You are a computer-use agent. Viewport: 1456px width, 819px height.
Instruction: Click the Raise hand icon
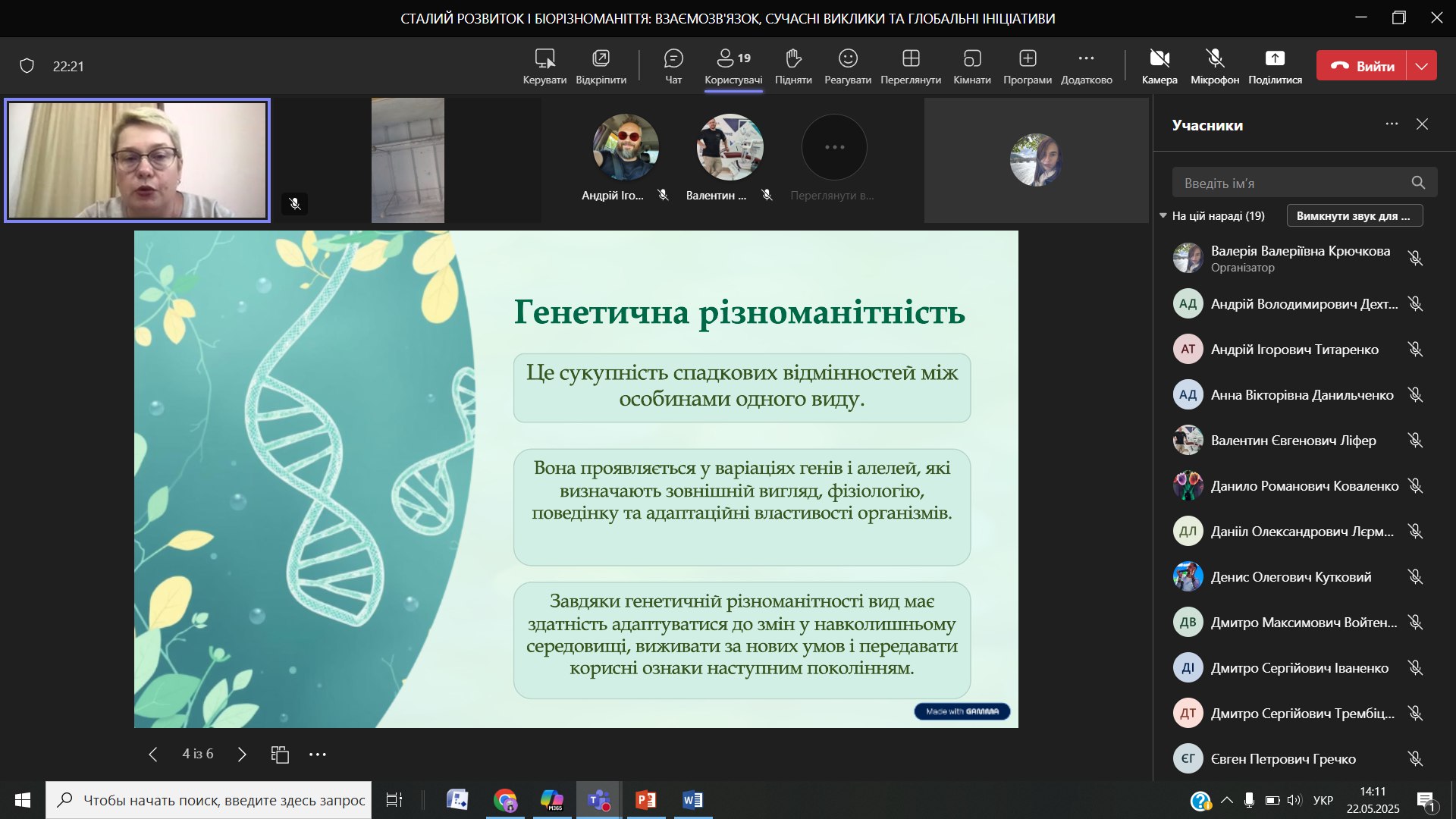(793, 66)
